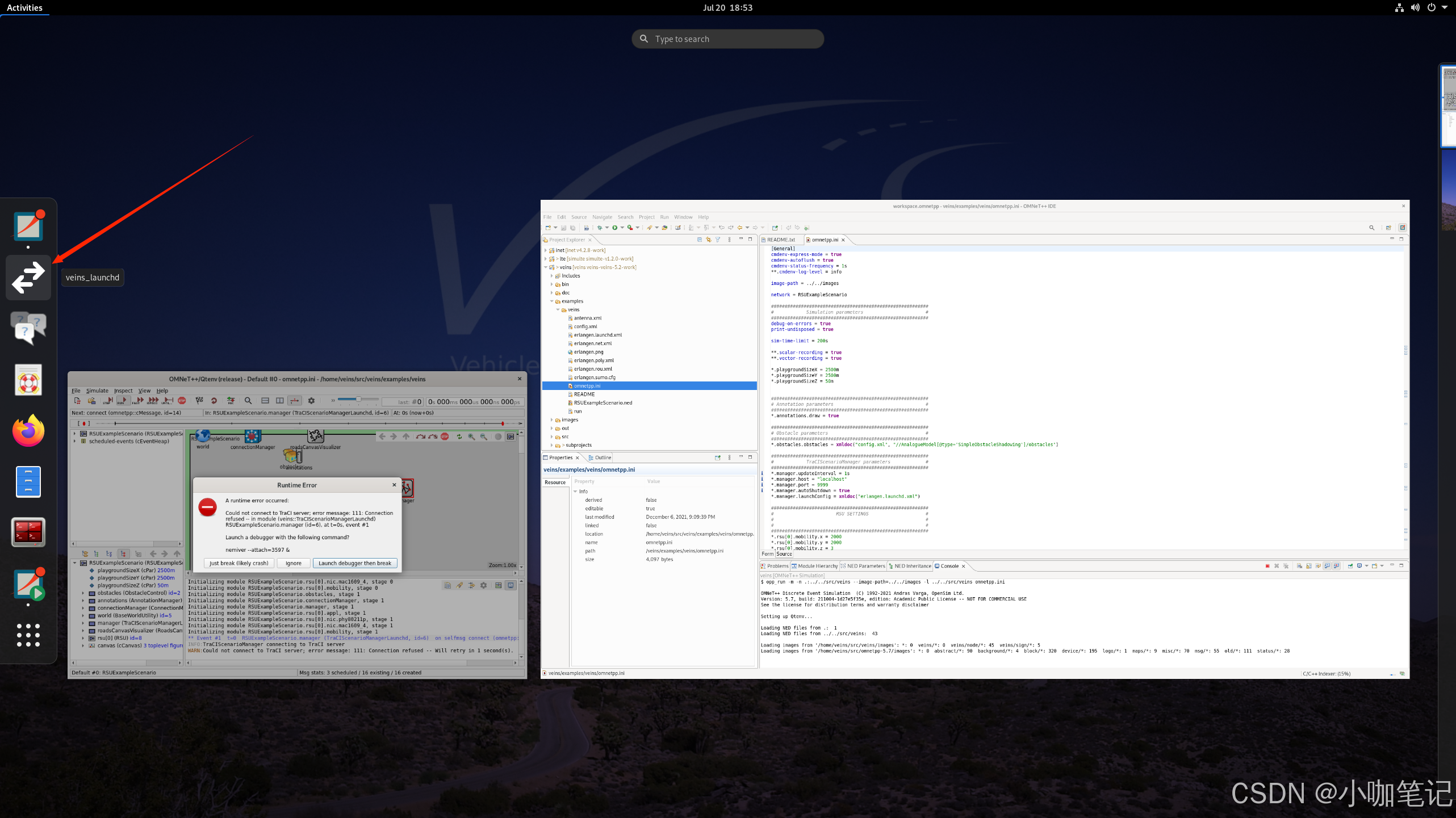The width and height of the screenshot is (1456, 818).
Task: Click Fast run button in Qtenv toolbar
Action: 138,400
